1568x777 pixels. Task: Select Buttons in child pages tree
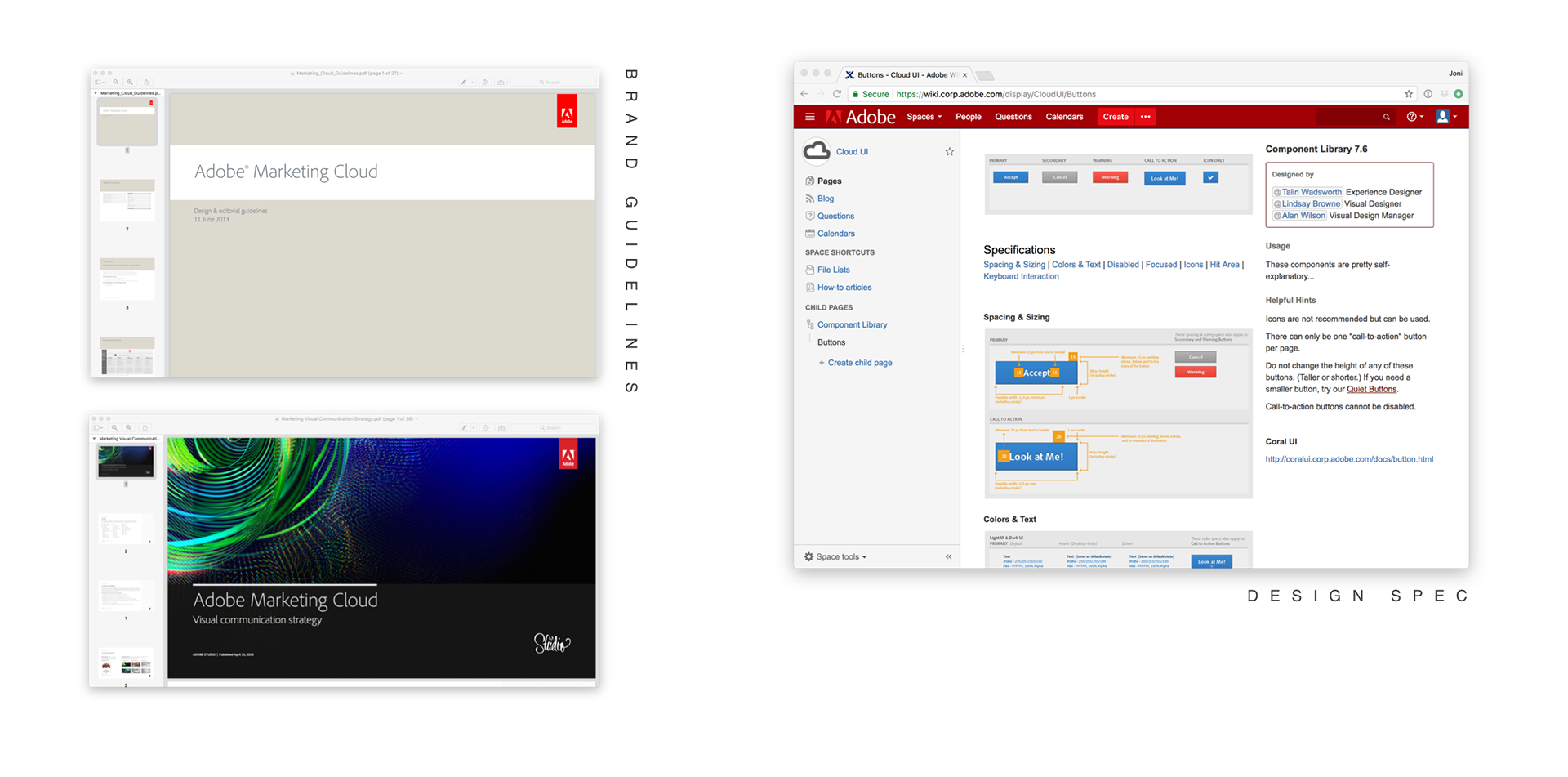point(831,342)
